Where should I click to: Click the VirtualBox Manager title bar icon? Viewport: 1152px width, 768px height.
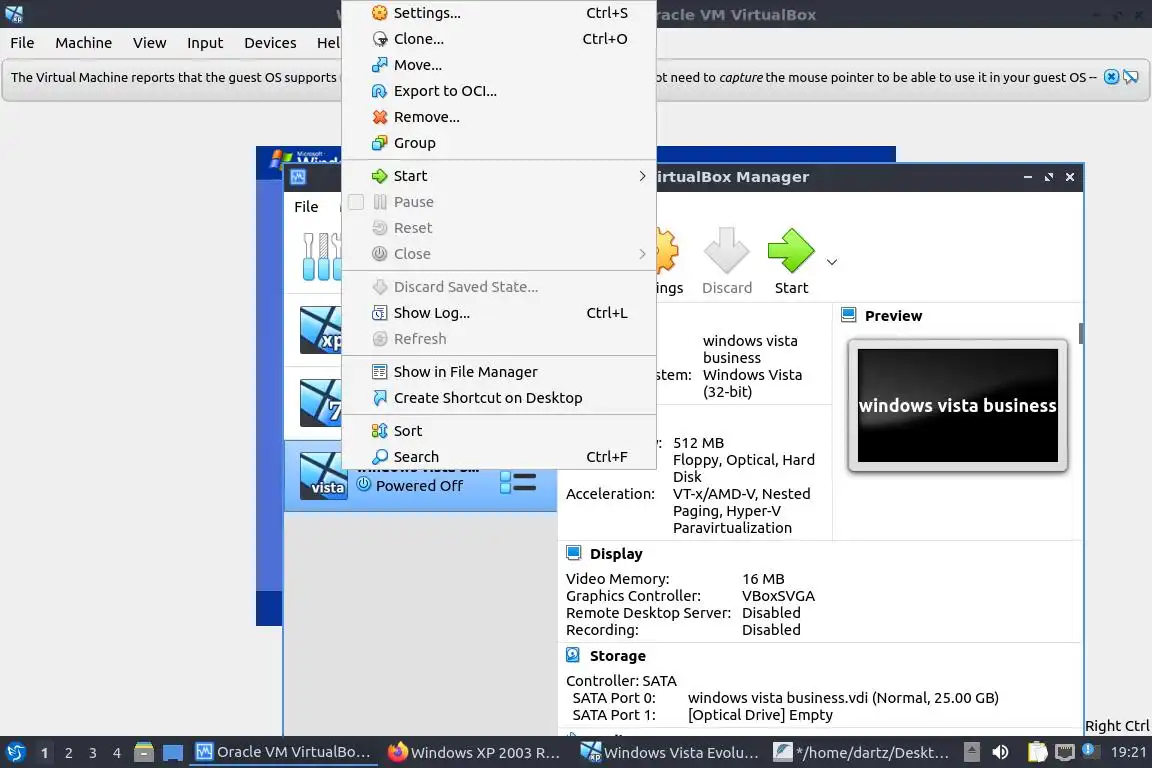298,177
